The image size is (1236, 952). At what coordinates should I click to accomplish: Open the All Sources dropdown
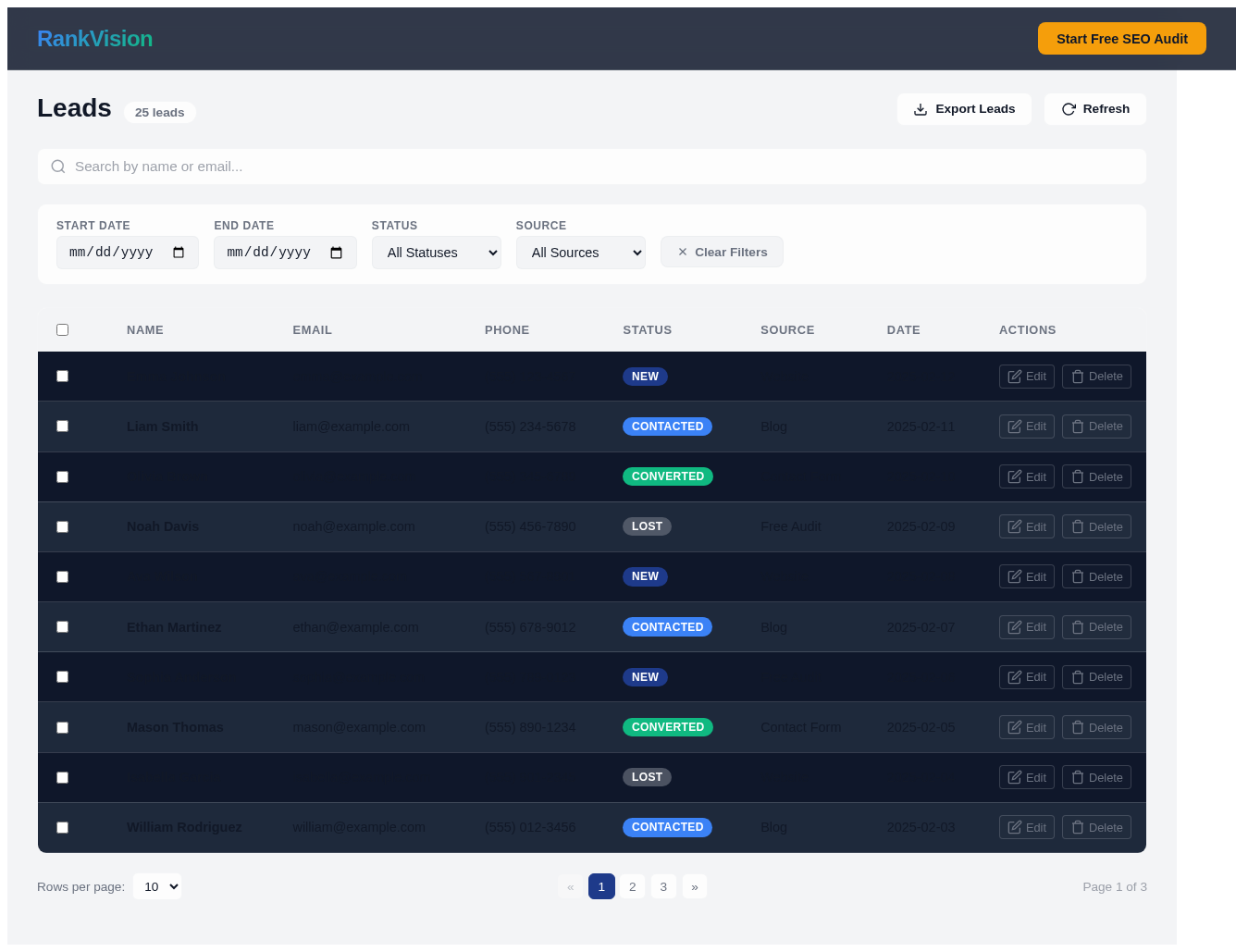(581, 253)
